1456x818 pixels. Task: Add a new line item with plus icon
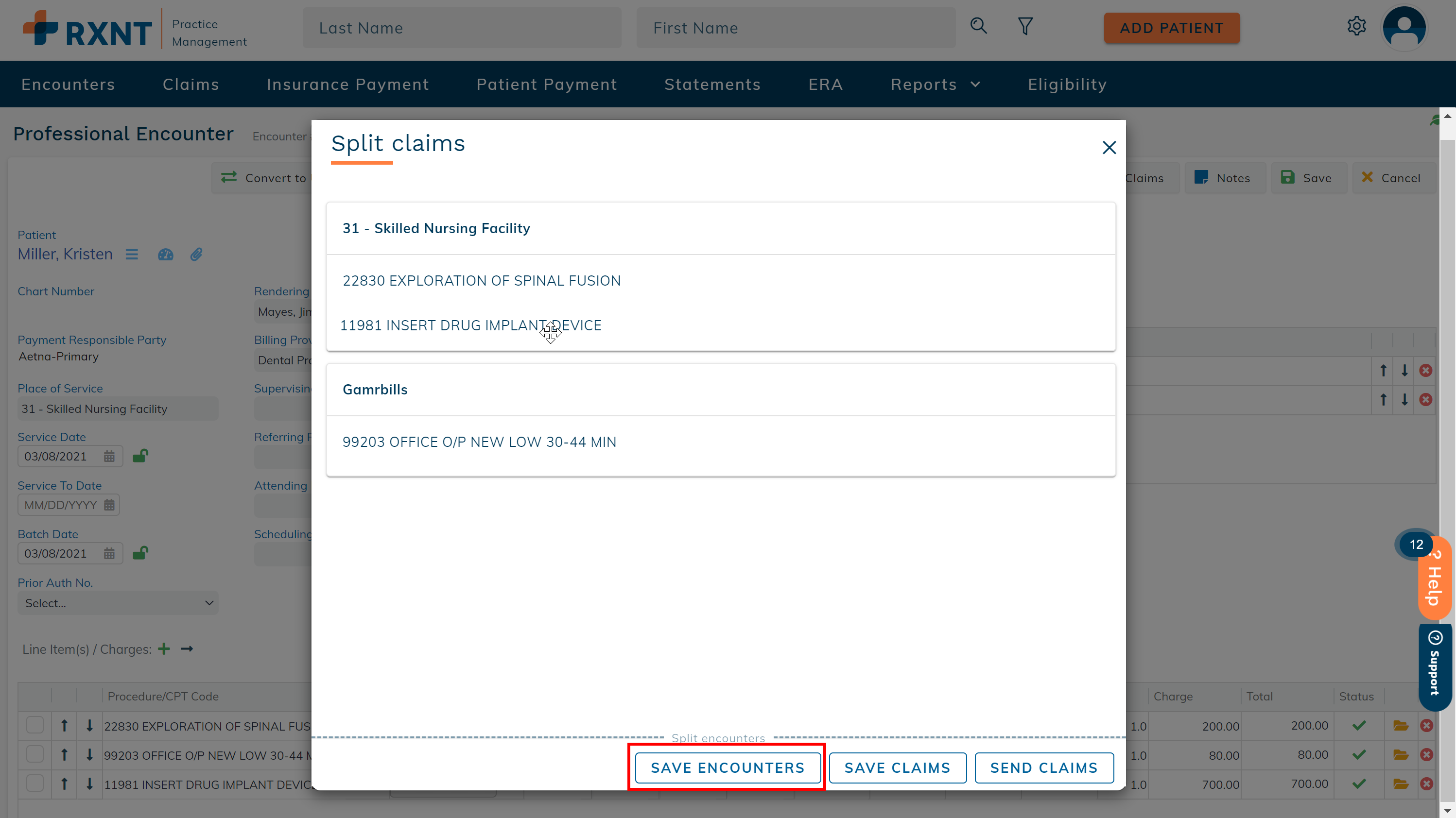(164, 649)
